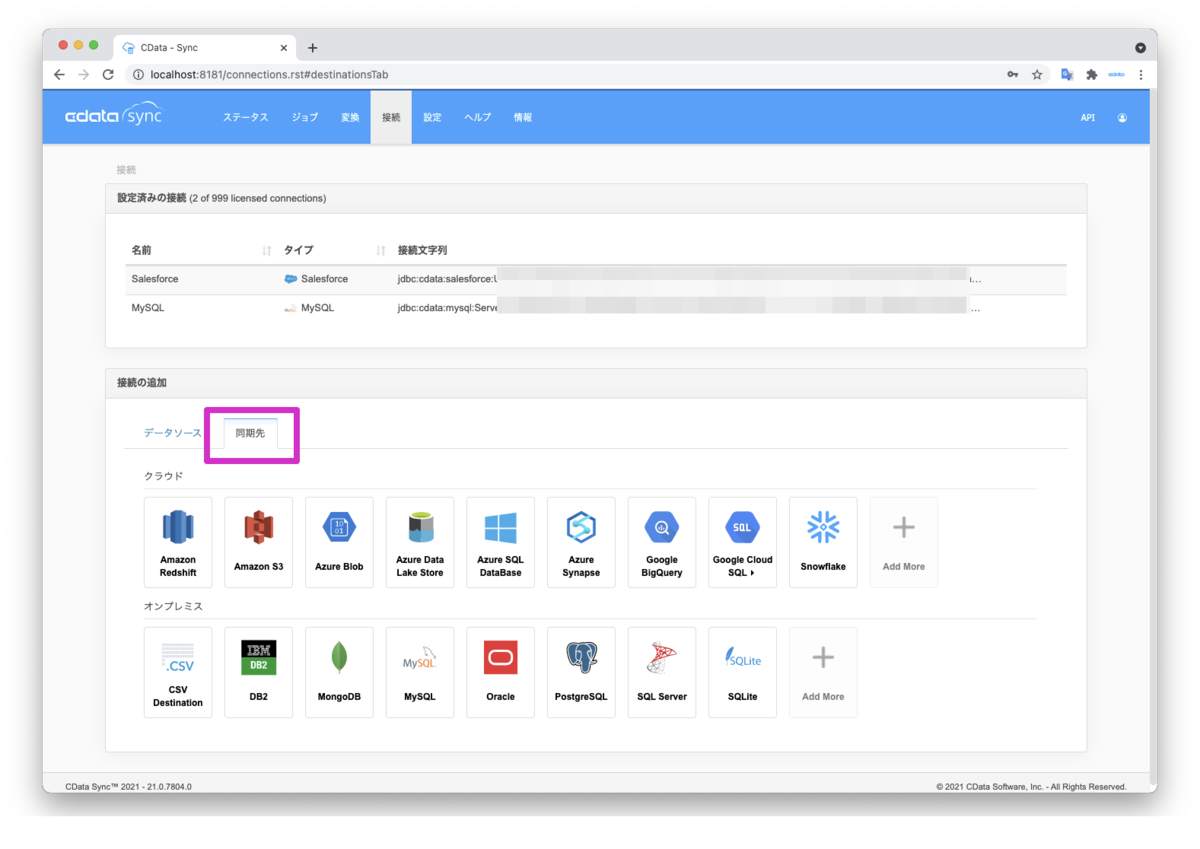This screenshot has width=1200, height=849.
Task: Click the browser back button
Action: pos(59,75)
